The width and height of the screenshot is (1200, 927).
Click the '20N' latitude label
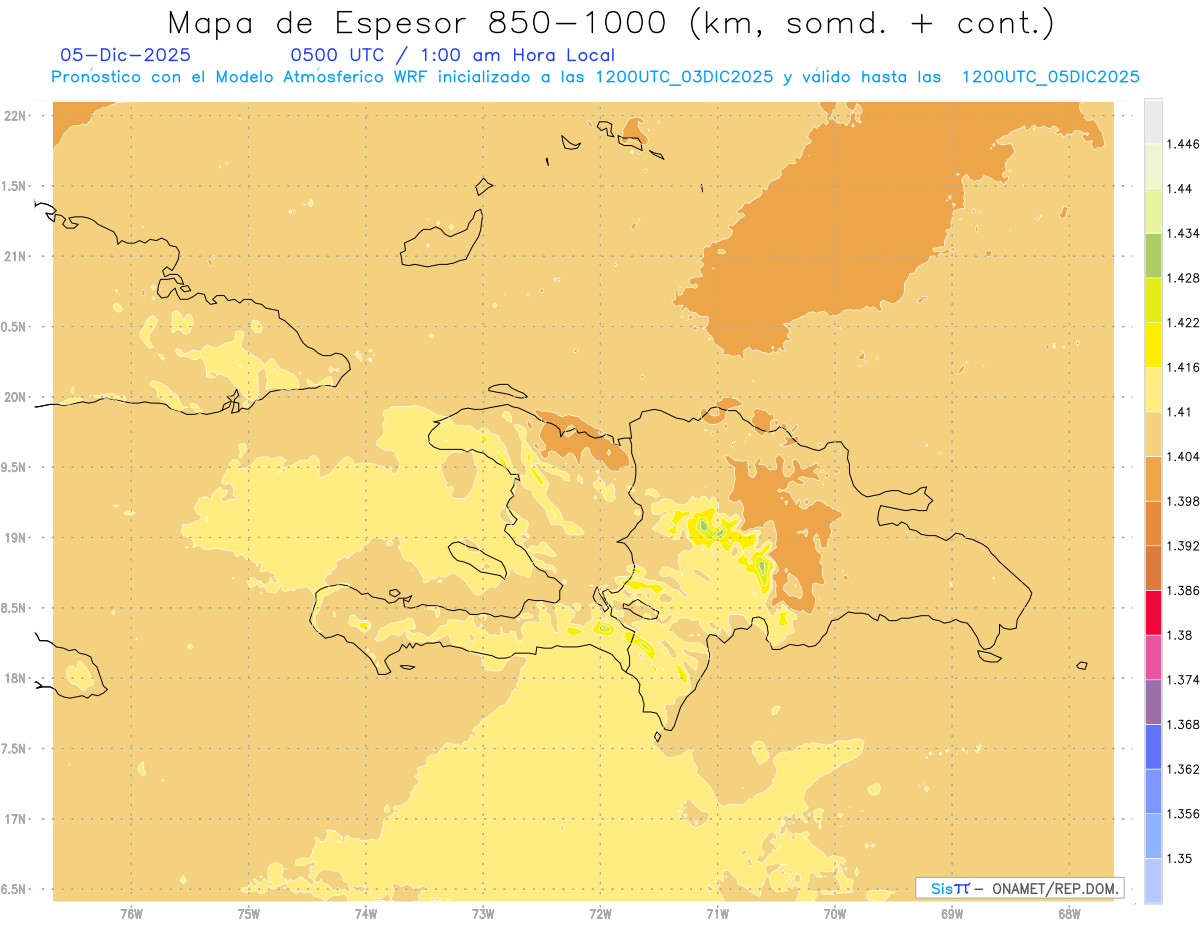coord(16,397)
